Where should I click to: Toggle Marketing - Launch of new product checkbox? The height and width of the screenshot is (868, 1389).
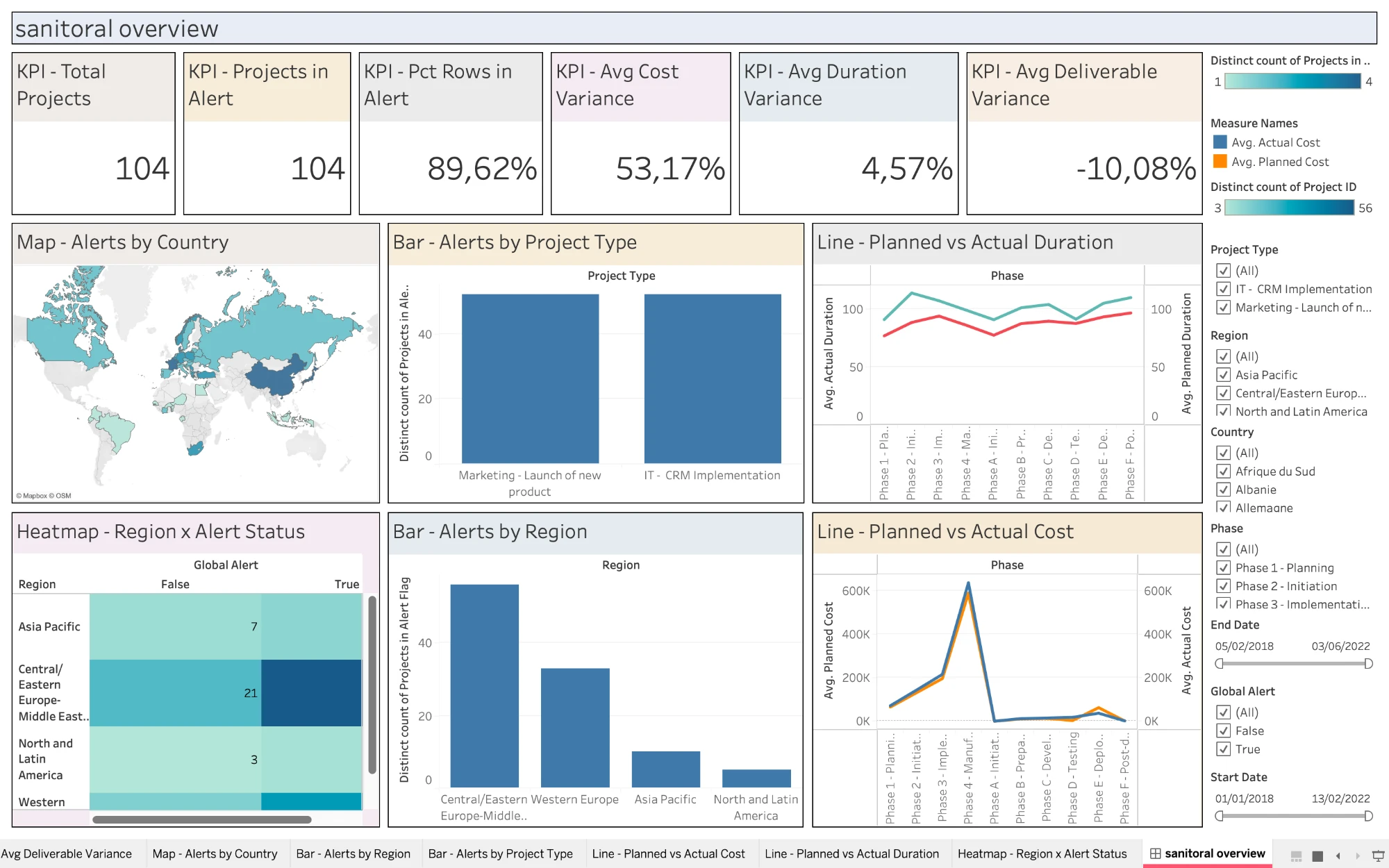click(1224, 308)
